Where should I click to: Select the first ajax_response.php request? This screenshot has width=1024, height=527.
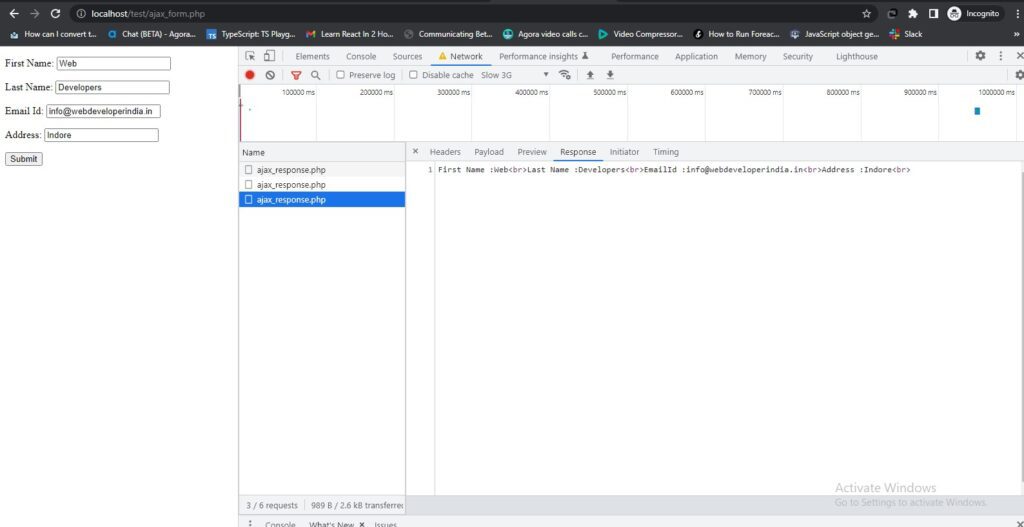pos(322,170)
